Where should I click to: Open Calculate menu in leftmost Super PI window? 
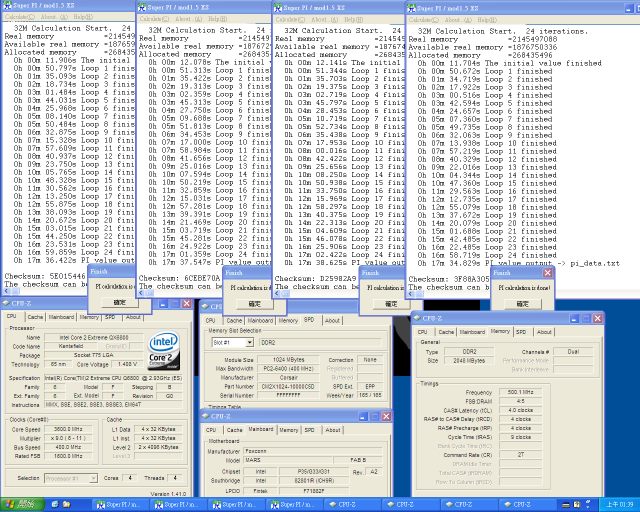pyautogui.click(x=20, y=17)
